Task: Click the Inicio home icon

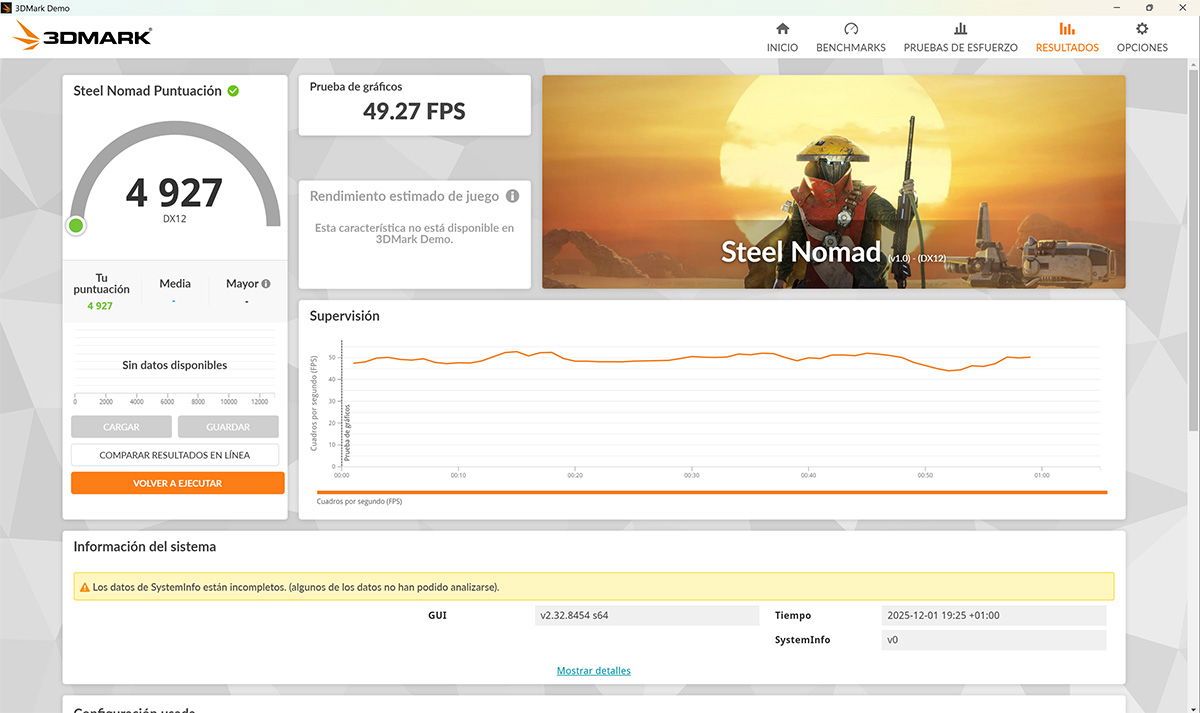Action: pos(782,29)
